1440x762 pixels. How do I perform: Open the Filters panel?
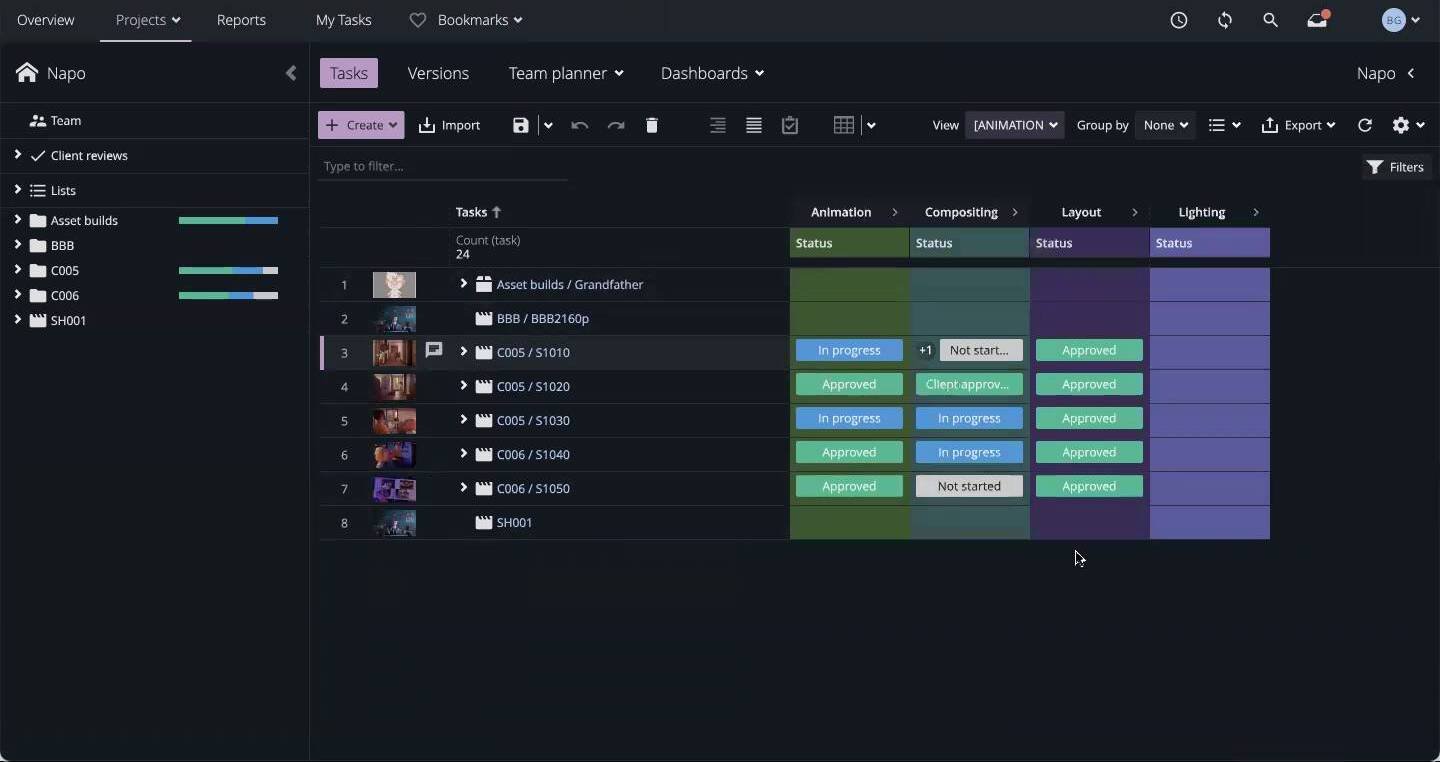[1396, 167]
